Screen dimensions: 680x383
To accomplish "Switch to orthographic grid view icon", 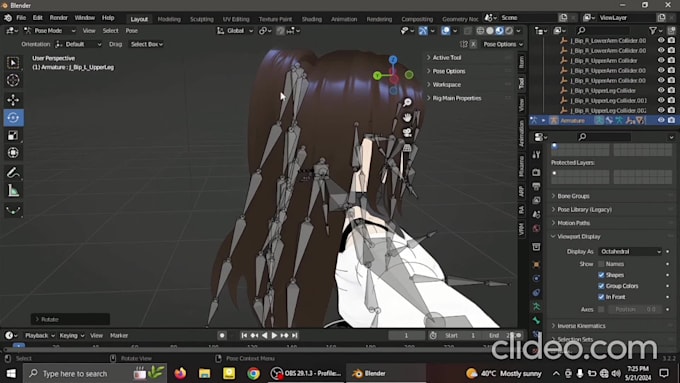I will (x=407, y=148).
